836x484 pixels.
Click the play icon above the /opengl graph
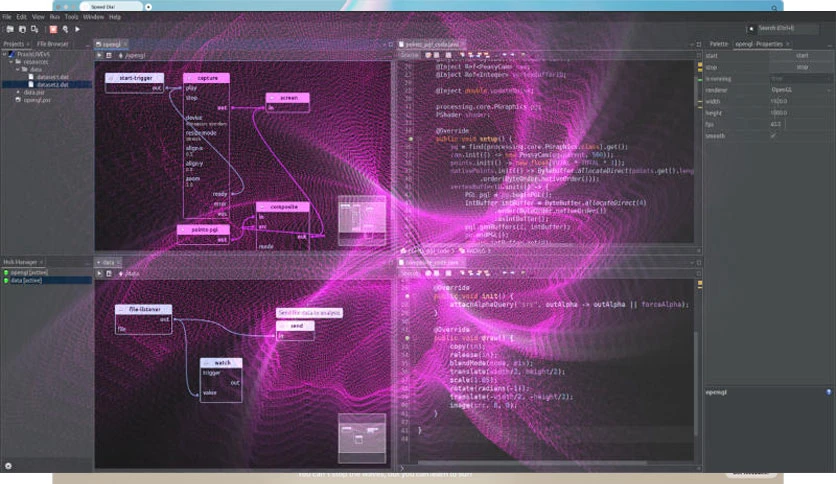tap(99, 55)
